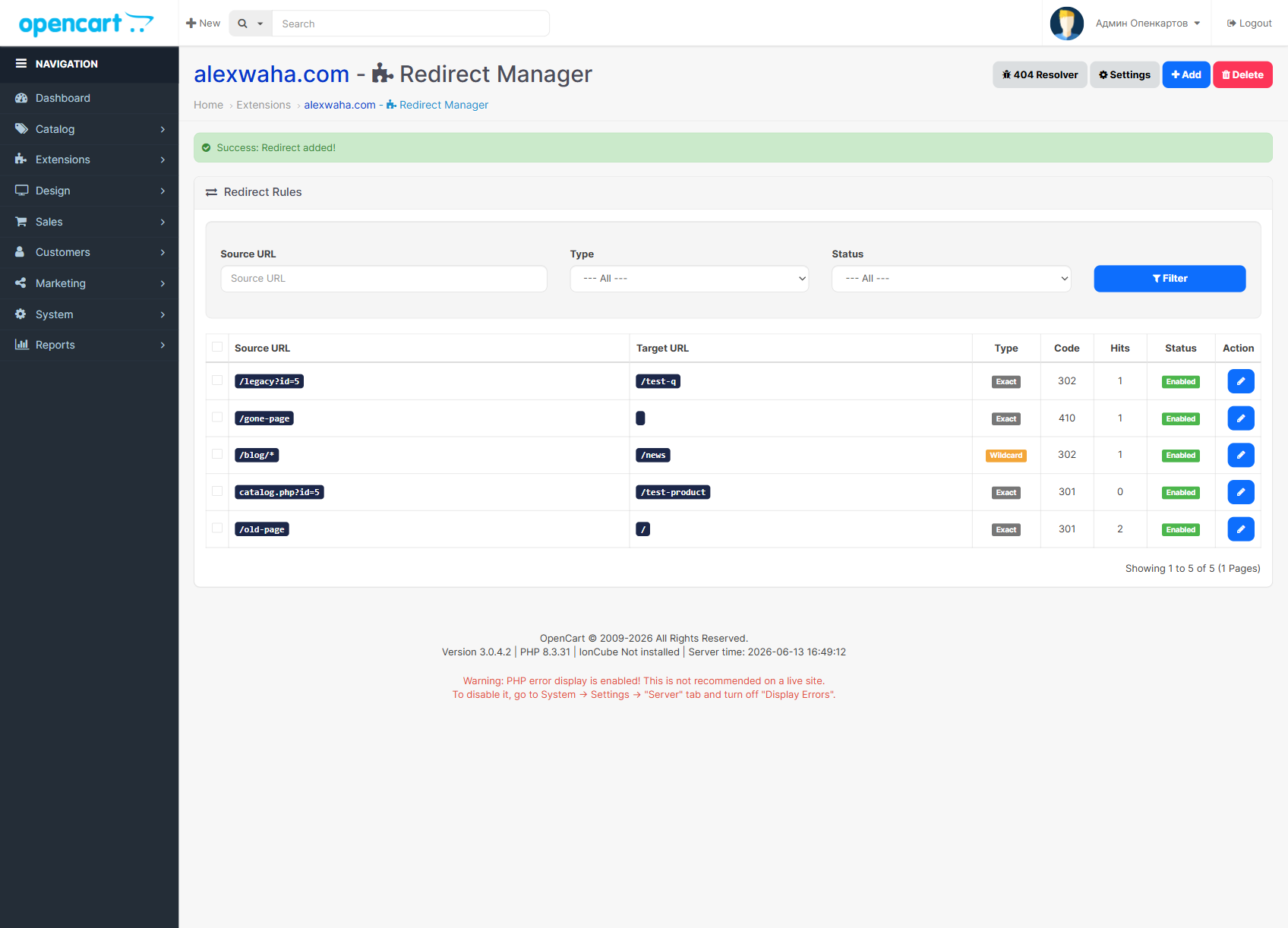
Task: Click the admin profile avatar
Action: pyautogui.click(x=1067, y=24)
